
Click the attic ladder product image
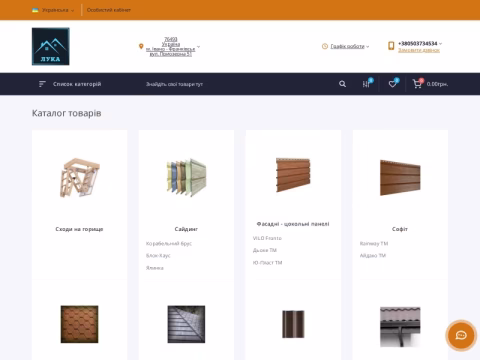pyautogui.click(x=80, y=178)
